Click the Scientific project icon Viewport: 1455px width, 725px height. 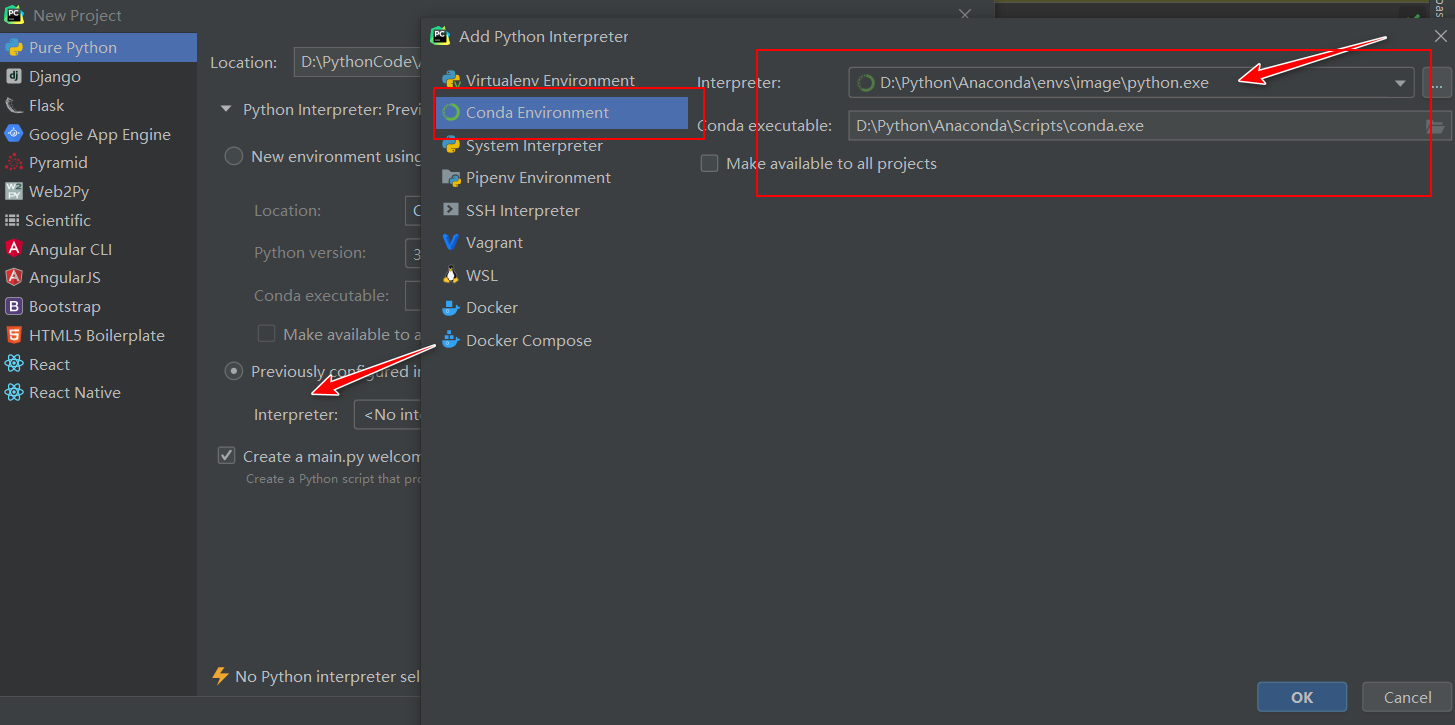(x=13, y=220)
